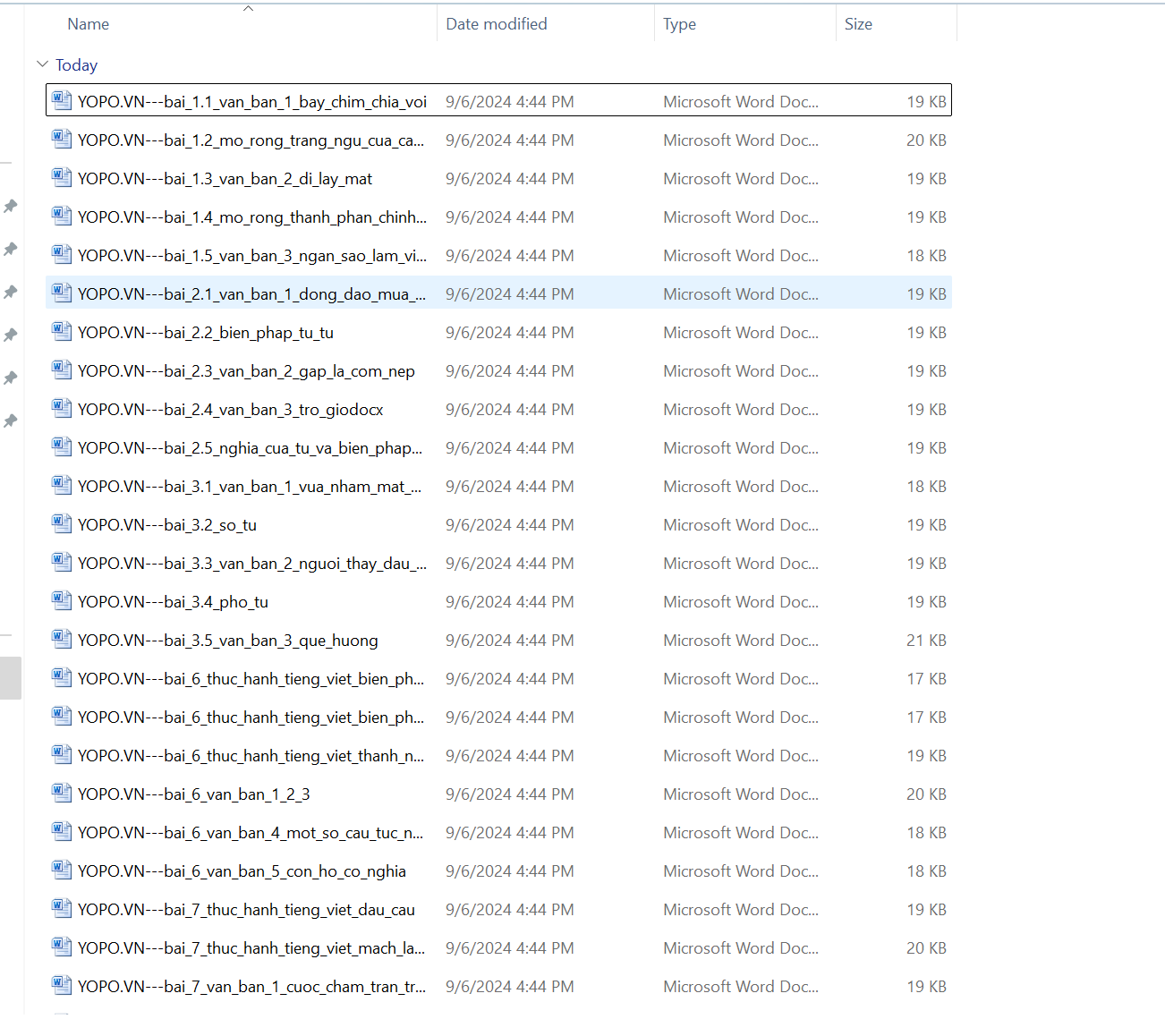The image size is (1165, 1036).
Task: Click the 20 KB size of bai_1.2 file
Action: pos(926,140)
